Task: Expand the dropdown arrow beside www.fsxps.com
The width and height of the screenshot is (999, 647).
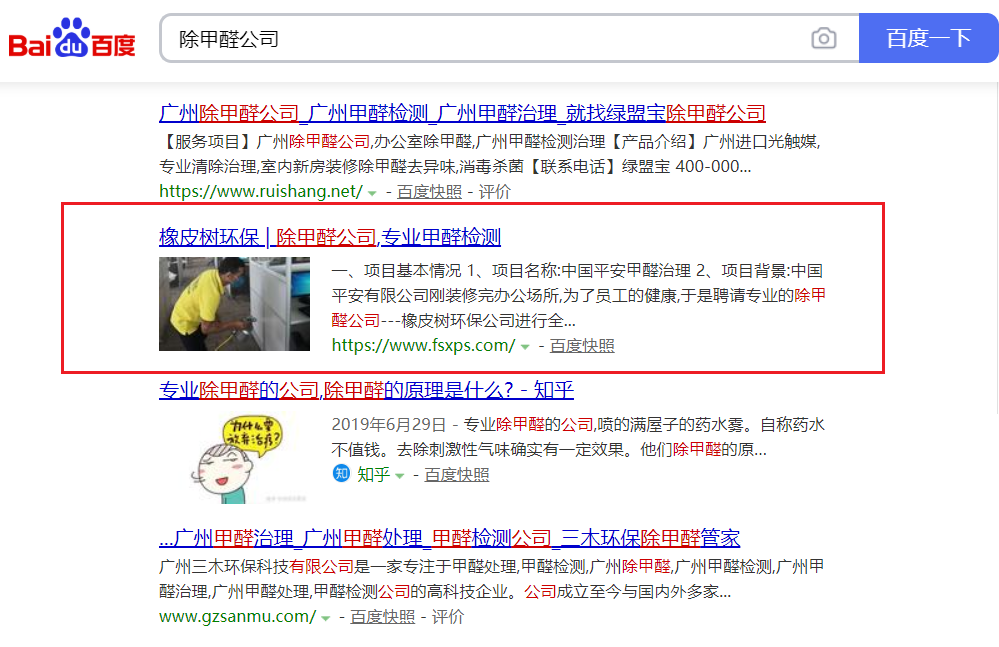Action: pyautogui.click(x=525, y=345)
